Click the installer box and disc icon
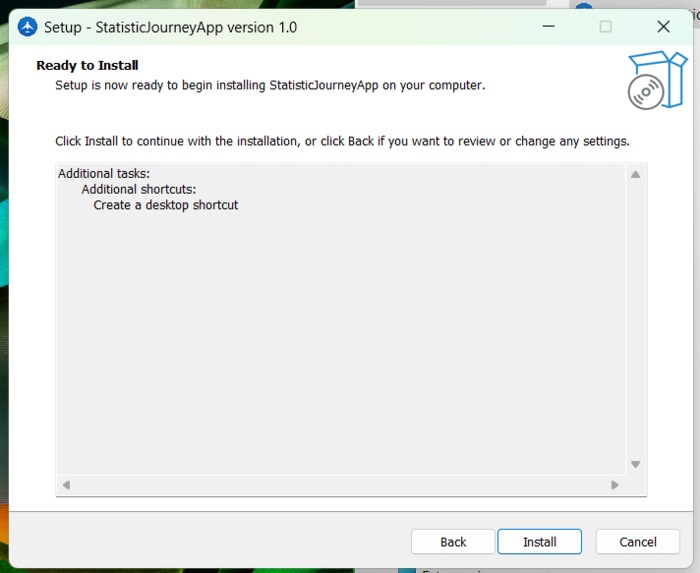Image resolution: width=700 pixels, height=573 pixels. [656, 80]
